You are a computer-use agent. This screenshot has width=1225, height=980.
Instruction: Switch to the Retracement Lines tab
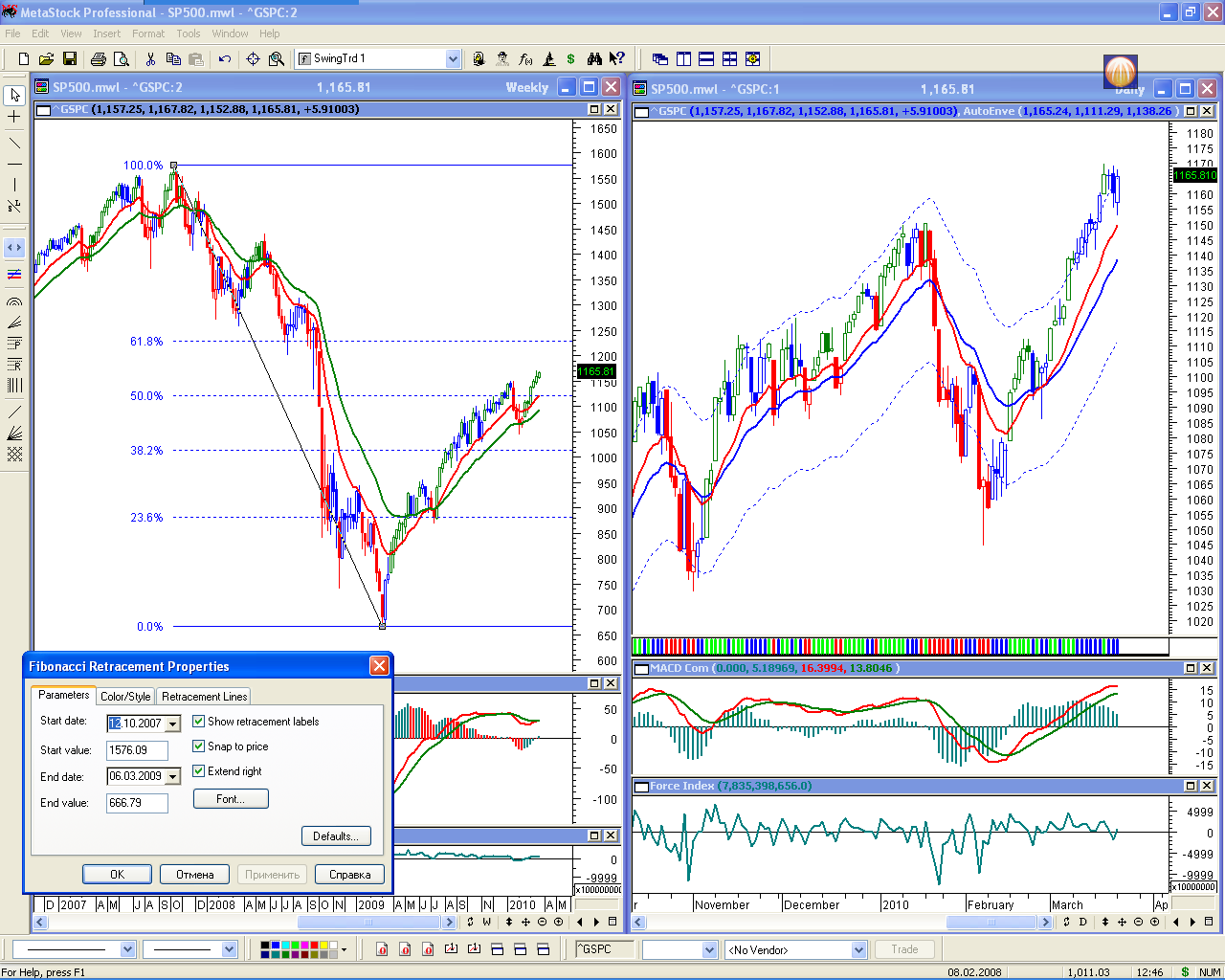coord(204,697)
